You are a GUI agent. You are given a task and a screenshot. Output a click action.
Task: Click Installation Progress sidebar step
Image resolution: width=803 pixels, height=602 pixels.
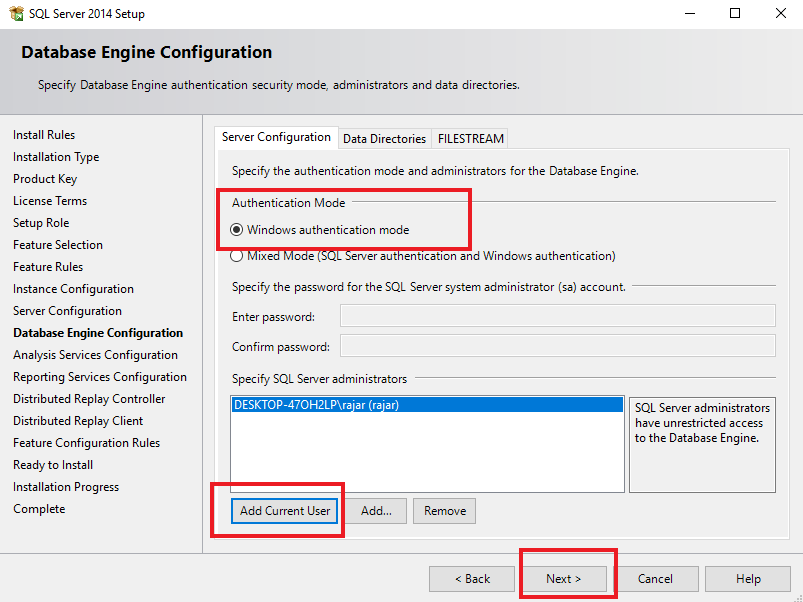(x=66, y=487)
